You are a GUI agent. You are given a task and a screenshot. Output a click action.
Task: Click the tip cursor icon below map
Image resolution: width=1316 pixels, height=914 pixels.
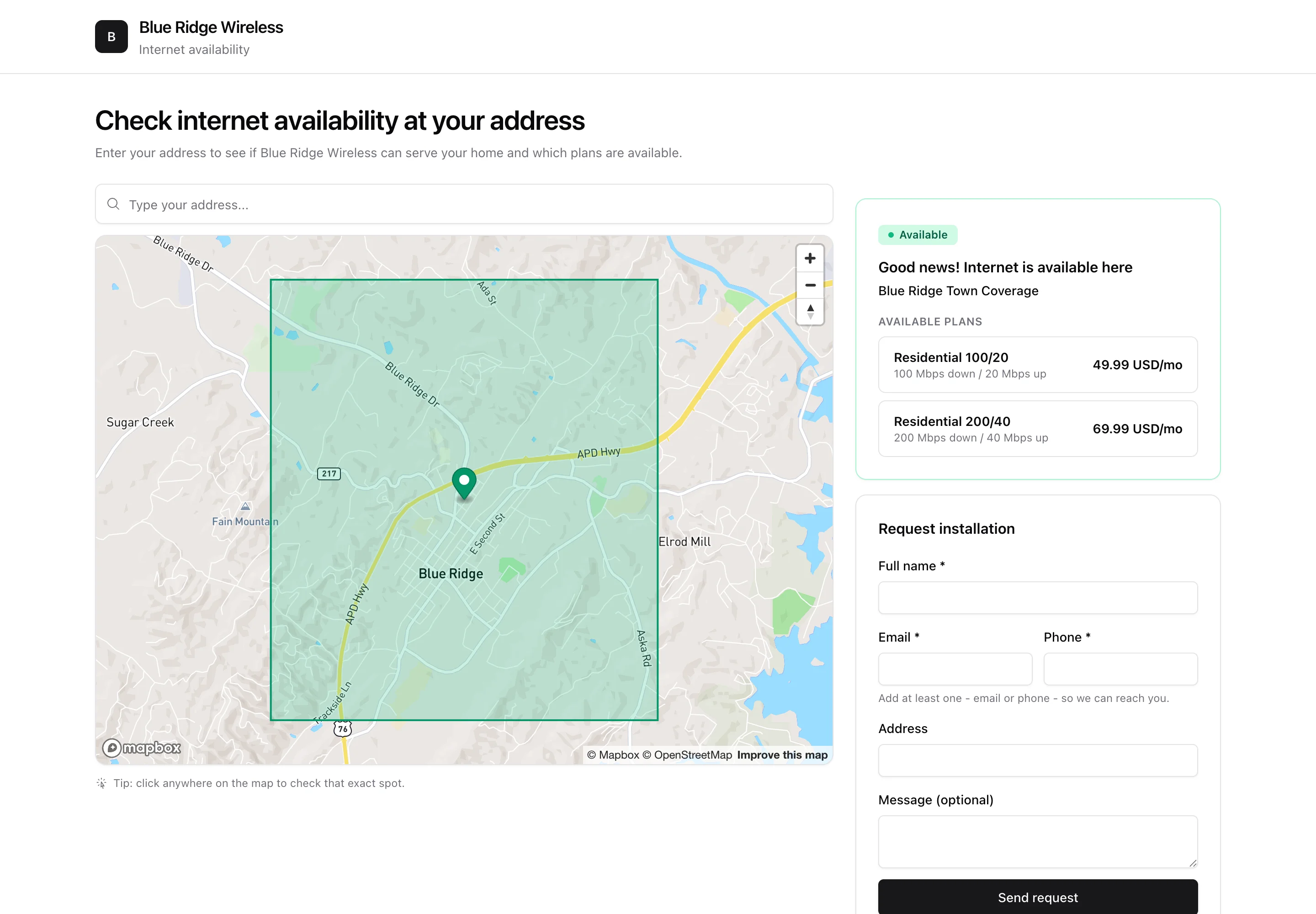[101, 783]
